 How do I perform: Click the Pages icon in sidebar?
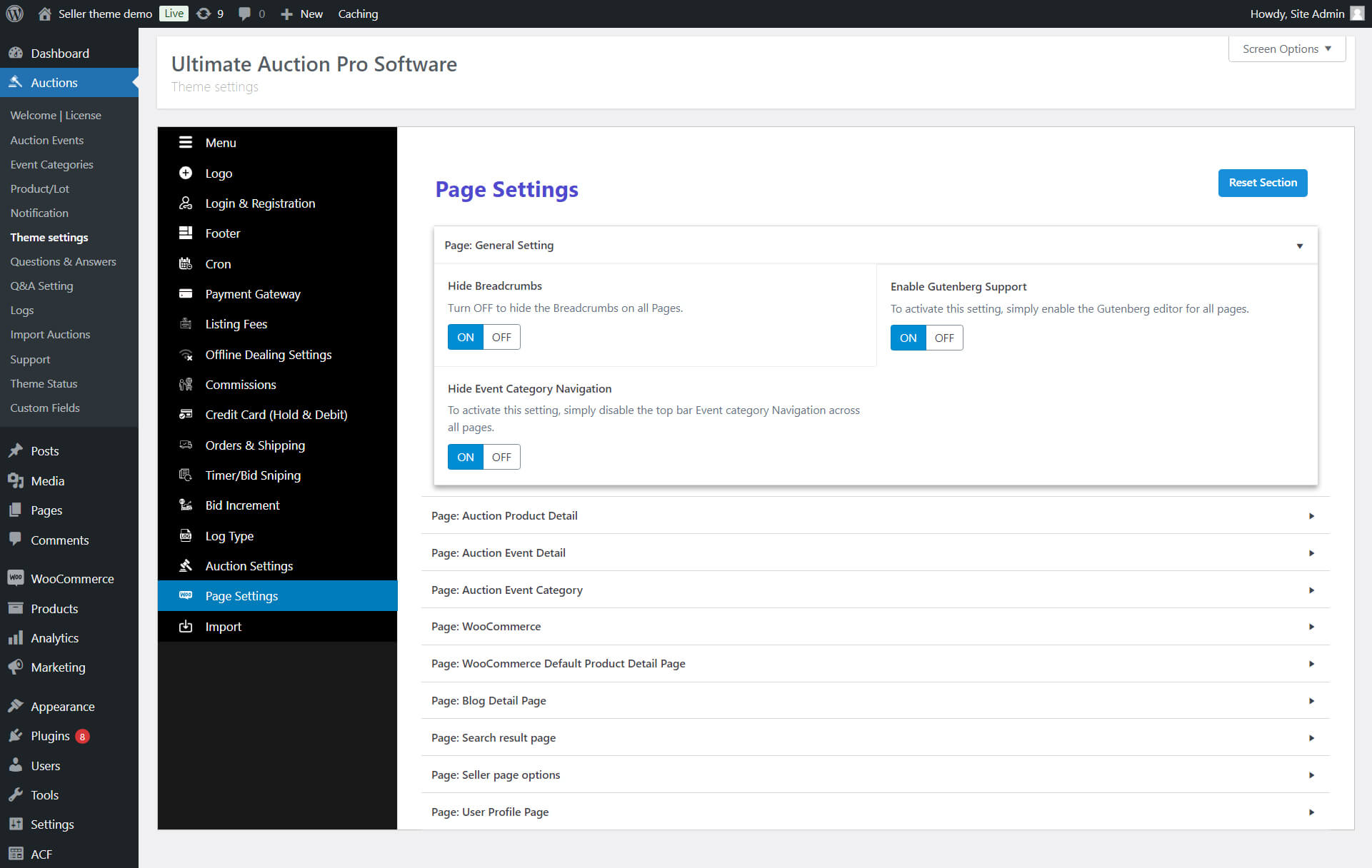tap(16, 510)
